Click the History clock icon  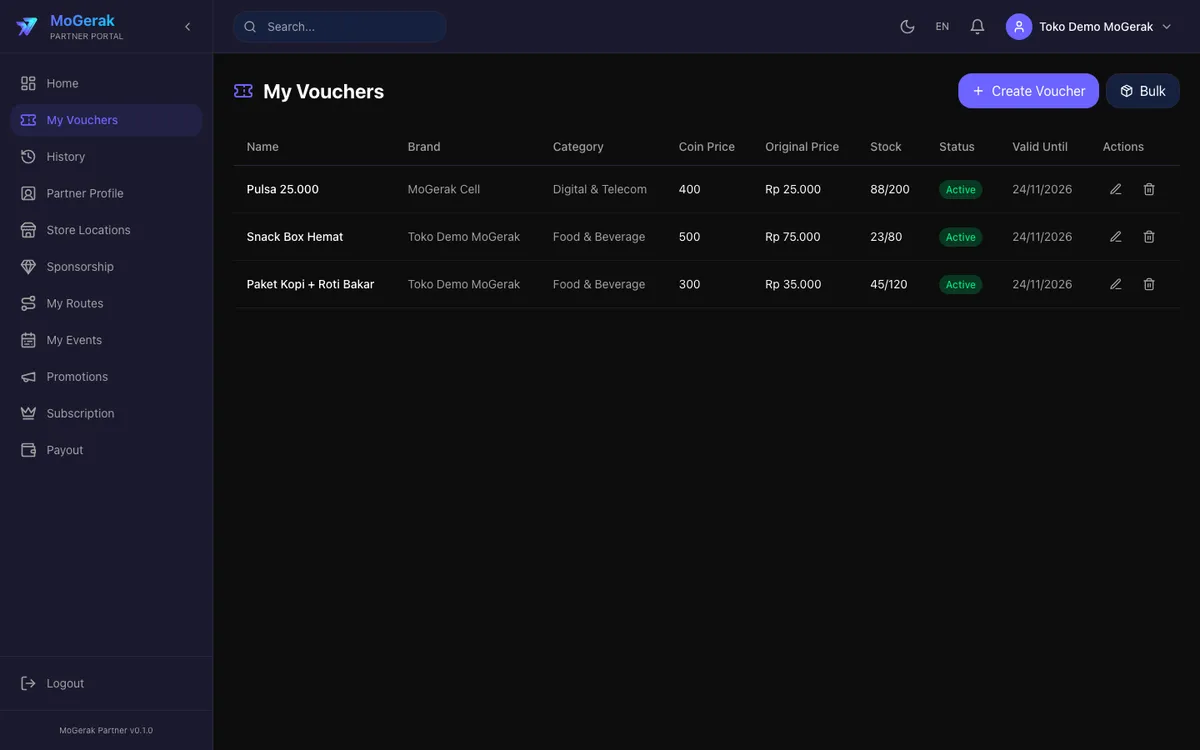tap(28, 157)
